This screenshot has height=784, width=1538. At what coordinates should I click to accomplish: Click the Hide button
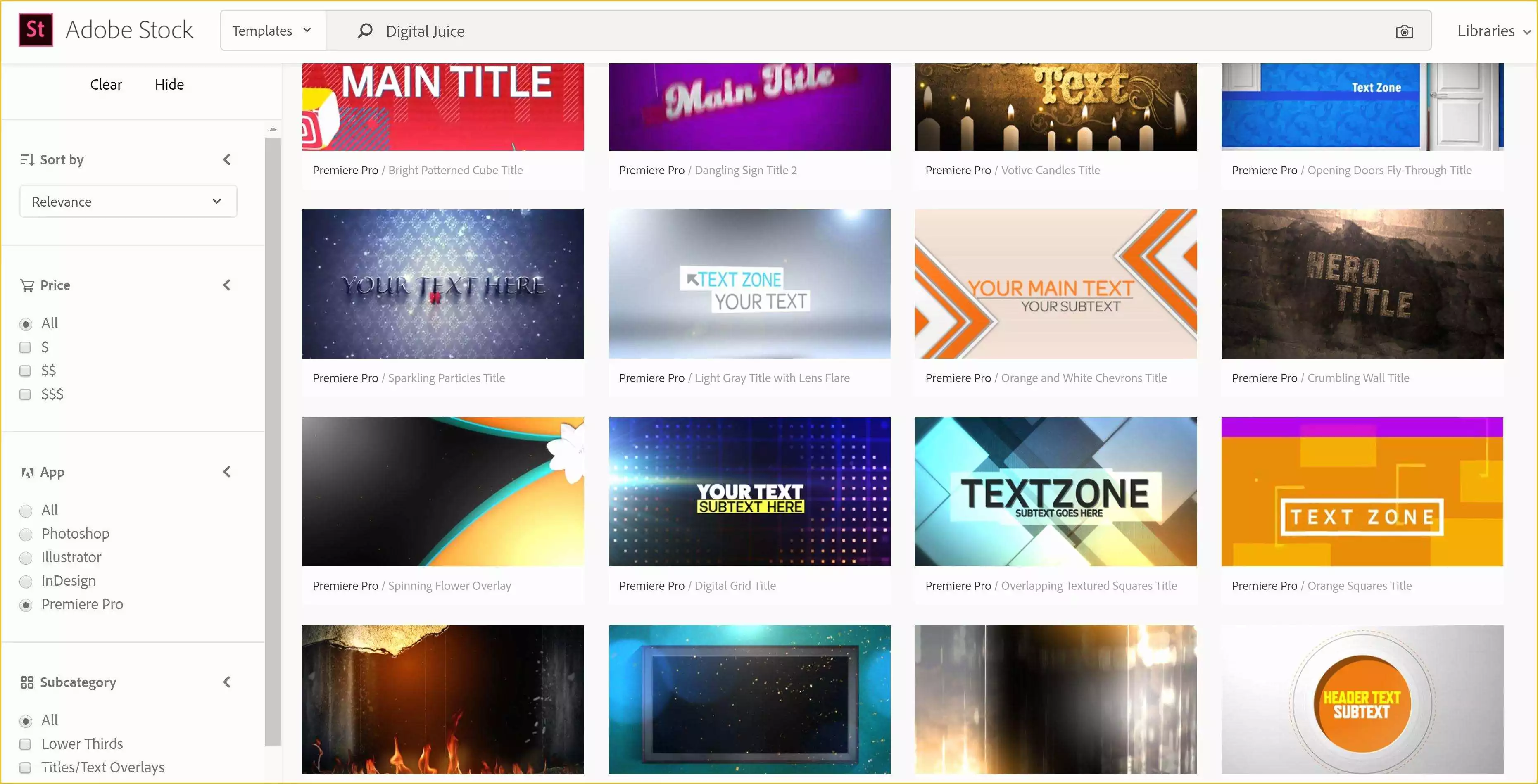coord(169,84)
